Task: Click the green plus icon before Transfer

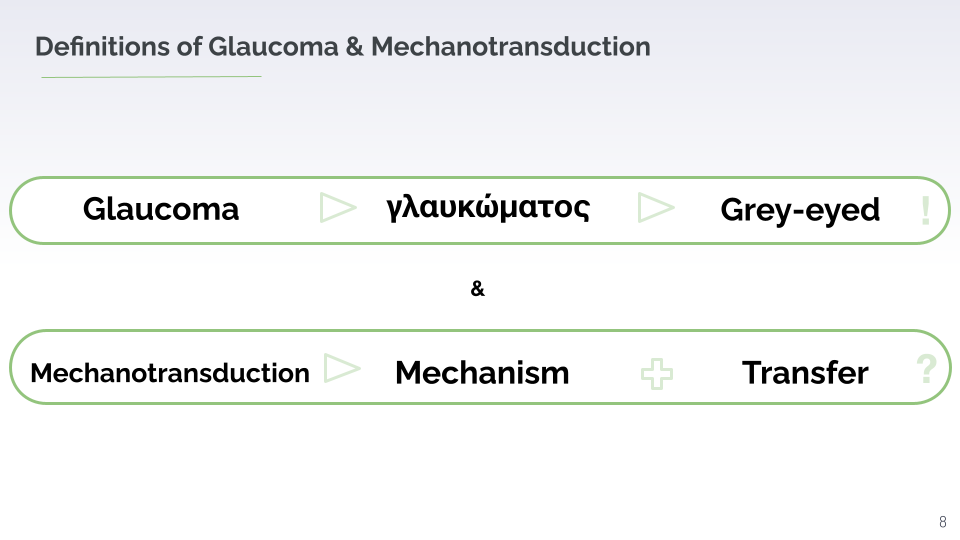Action: pyautogui.click(x=656, y=376)
